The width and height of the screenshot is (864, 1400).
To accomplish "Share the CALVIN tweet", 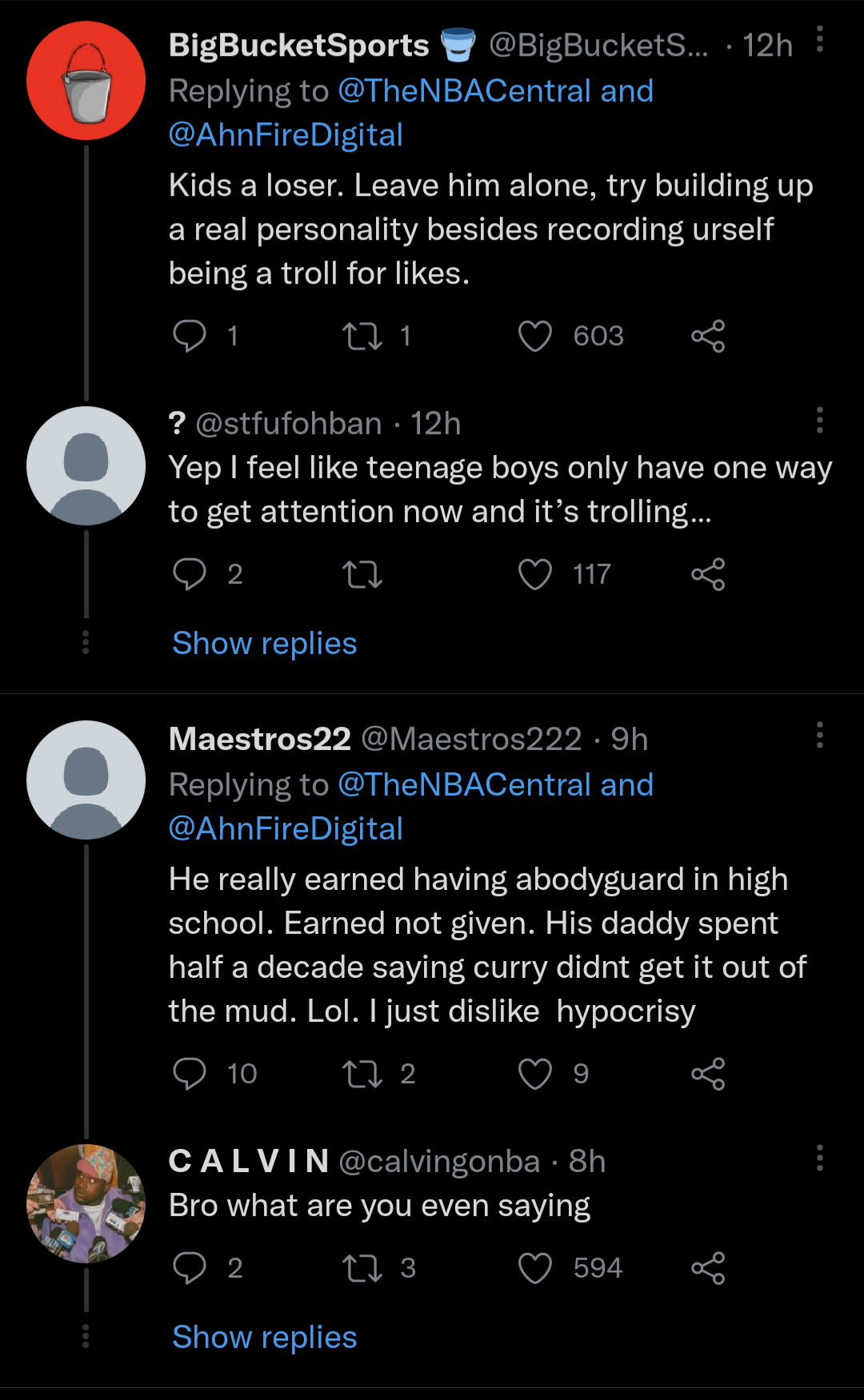I will [708, 1268].
